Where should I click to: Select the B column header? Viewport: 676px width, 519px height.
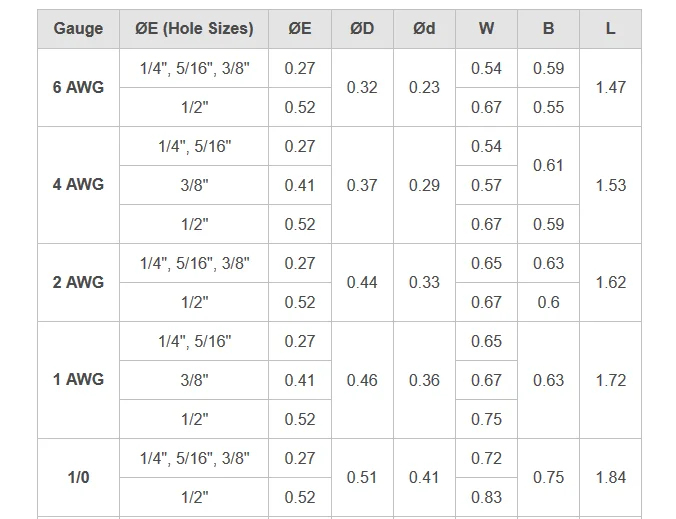click(x=548, y=29)
